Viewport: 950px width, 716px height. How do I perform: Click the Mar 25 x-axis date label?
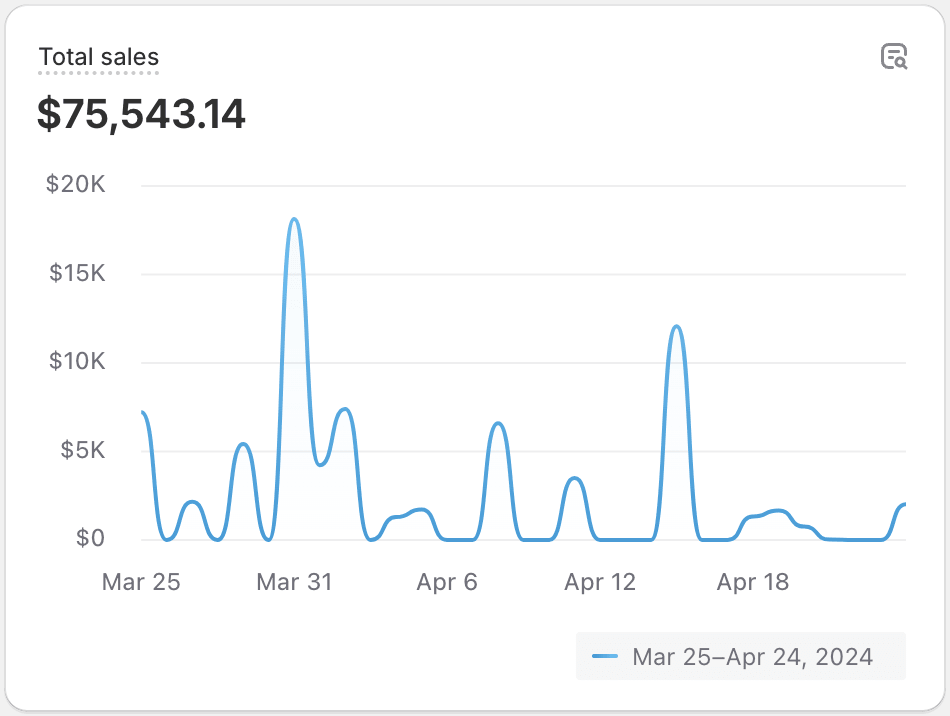point(141,582)
